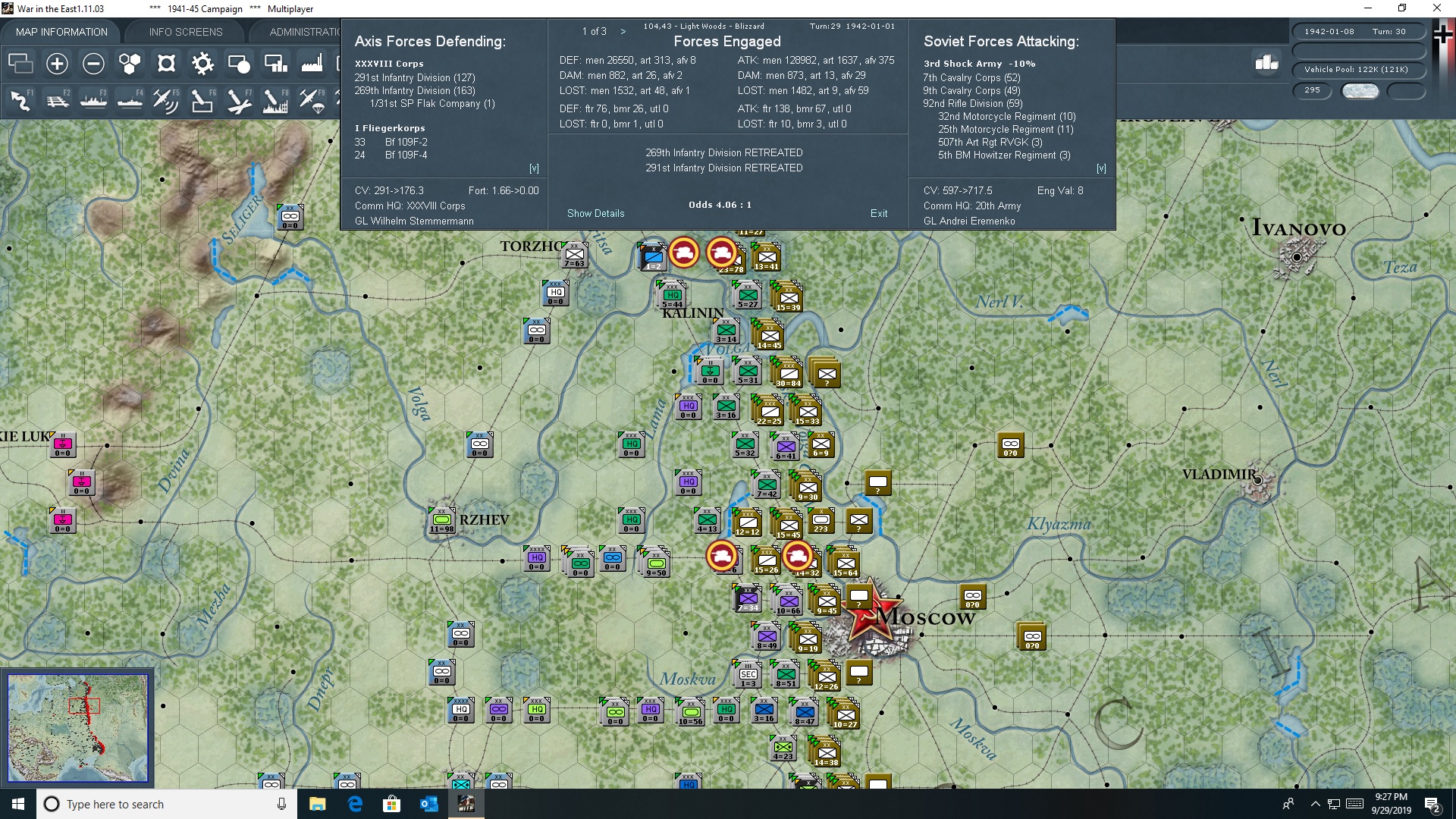Click the zoom out minus icon
Viewport: 1456px width, 819px height.
(93, 64)
